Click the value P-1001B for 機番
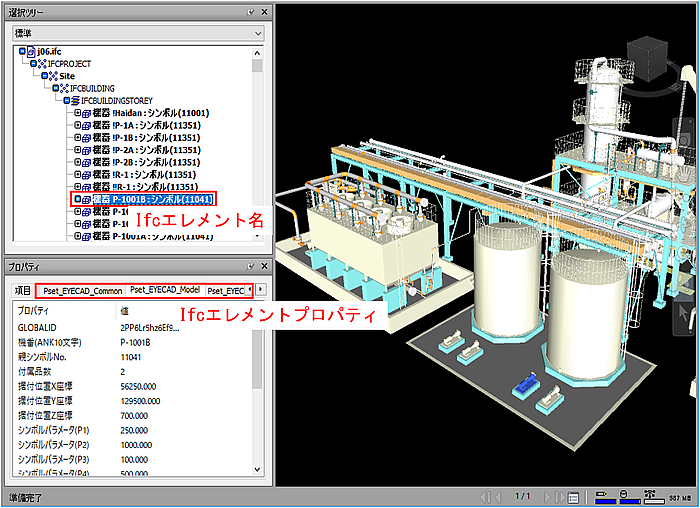The width and height of the screenshot is (700, 508). 135,343
